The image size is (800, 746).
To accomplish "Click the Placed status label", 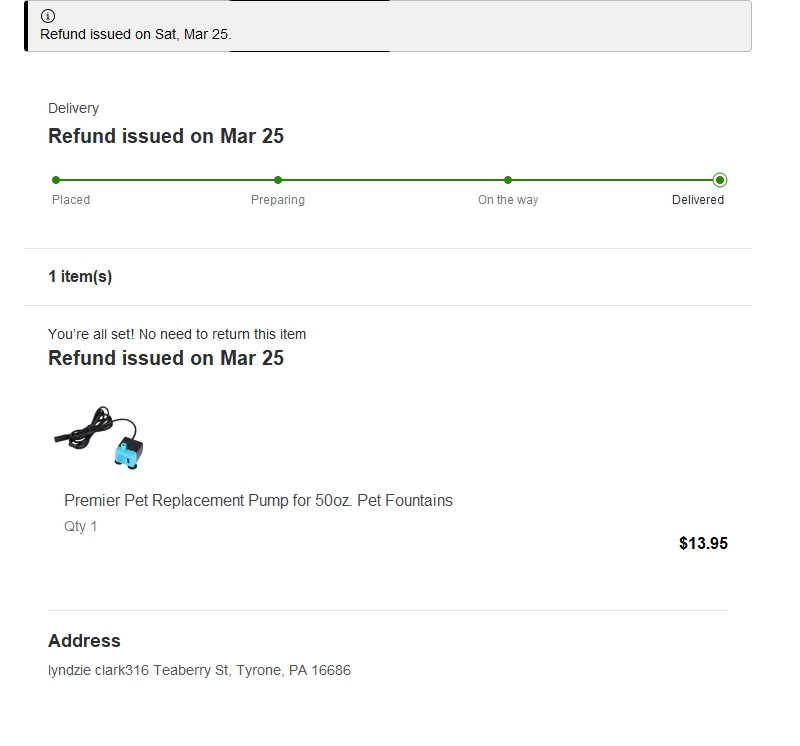I will [x=71, y=200].
